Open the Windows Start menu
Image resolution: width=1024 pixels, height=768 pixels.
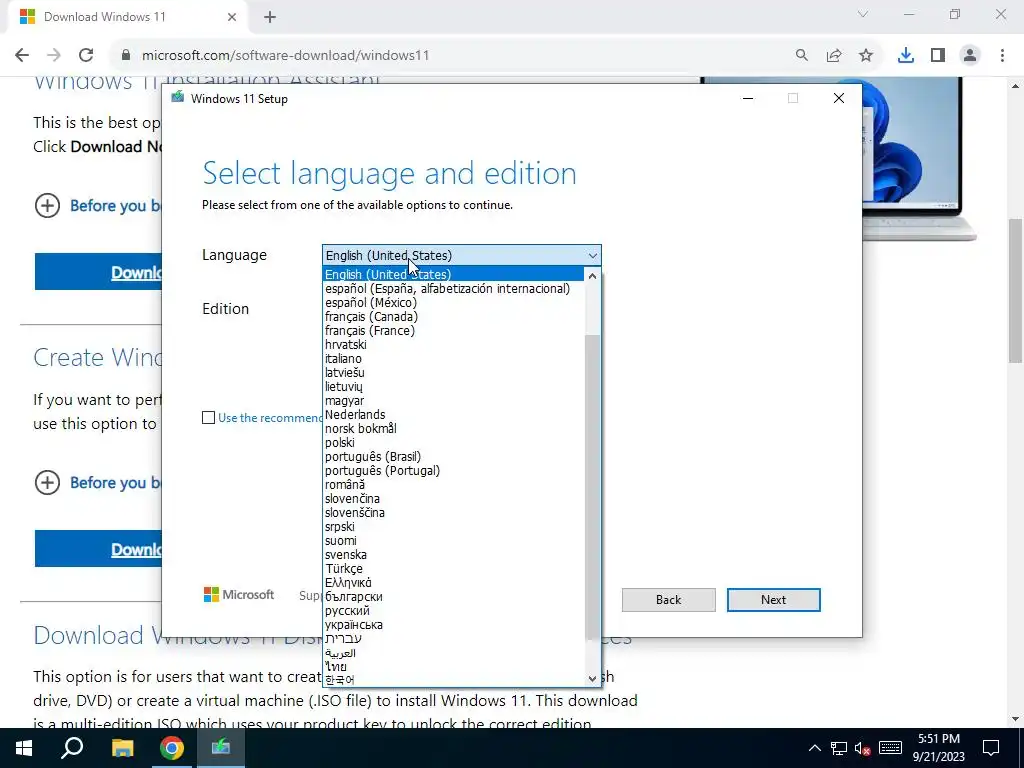pyautogui.click(x=24, y=748)
